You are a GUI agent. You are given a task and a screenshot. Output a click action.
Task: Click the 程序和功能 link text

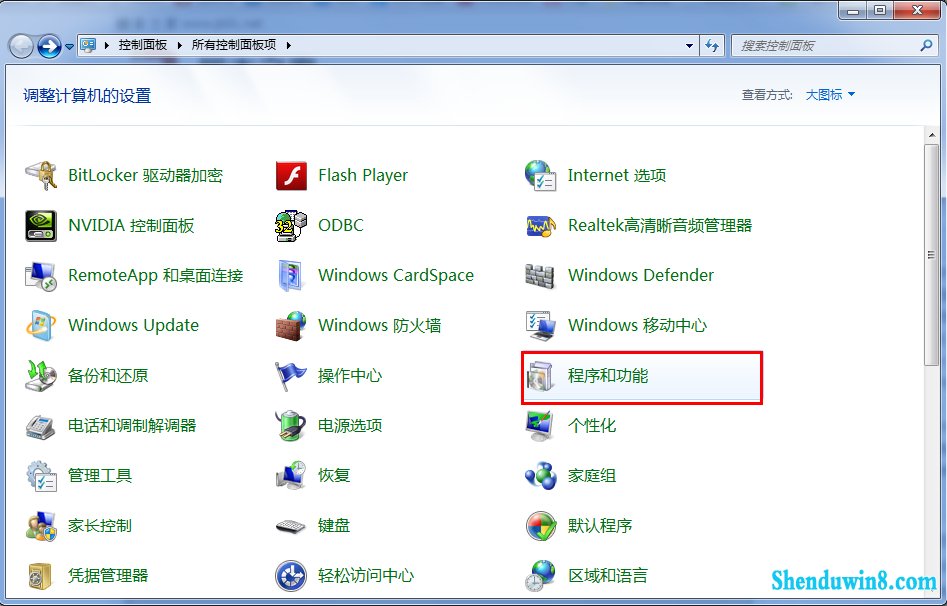pyautogui.click(x=608, y=376)
